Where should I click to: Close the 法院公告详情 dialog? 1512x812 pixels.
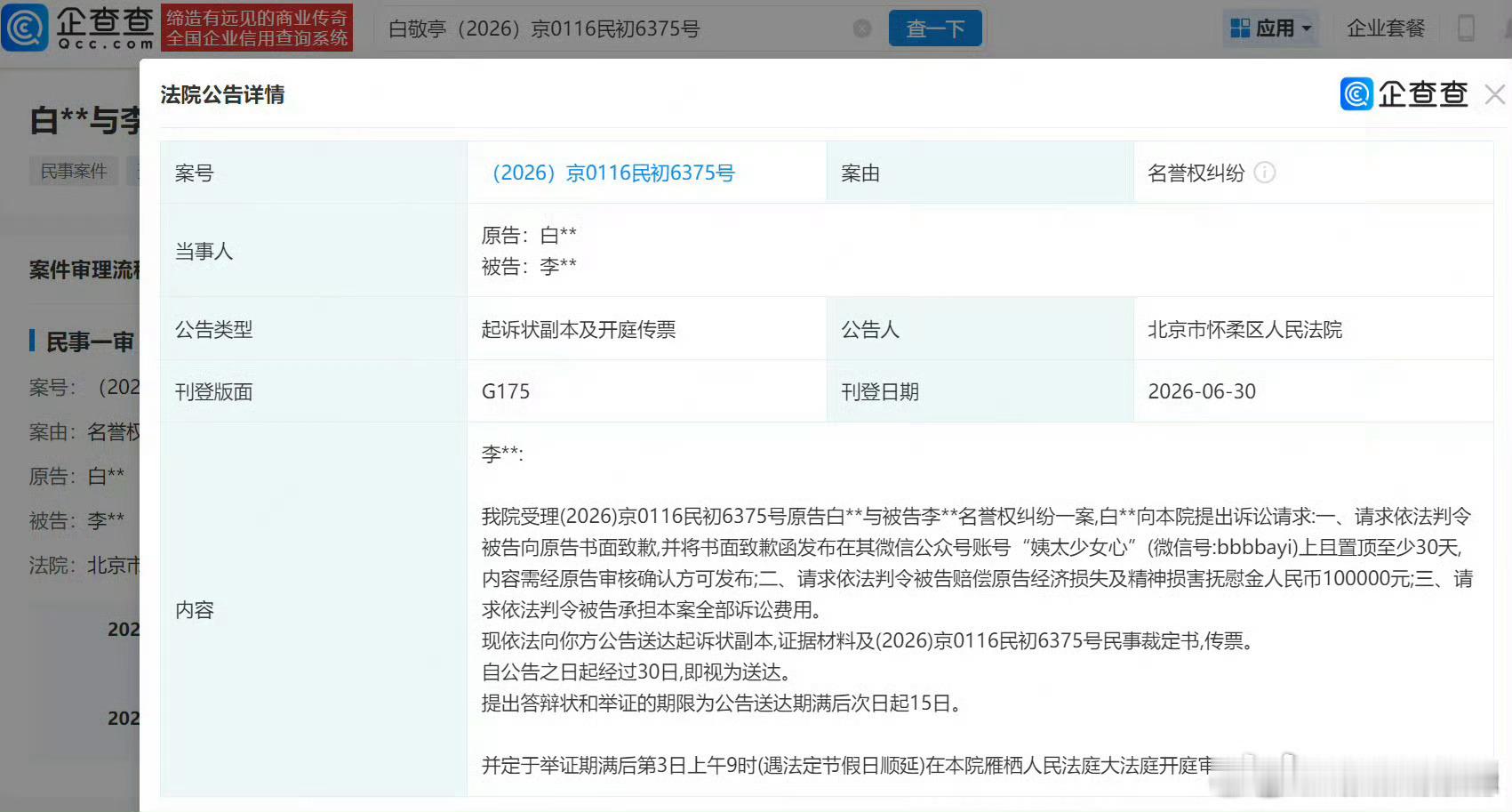click(1495, 94)
